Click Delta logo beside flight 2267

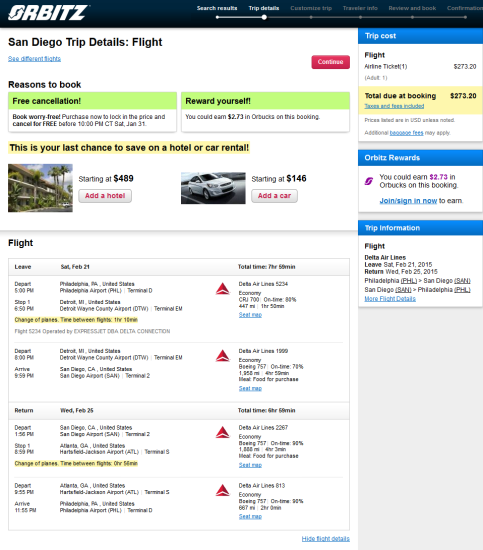point(223,432)
